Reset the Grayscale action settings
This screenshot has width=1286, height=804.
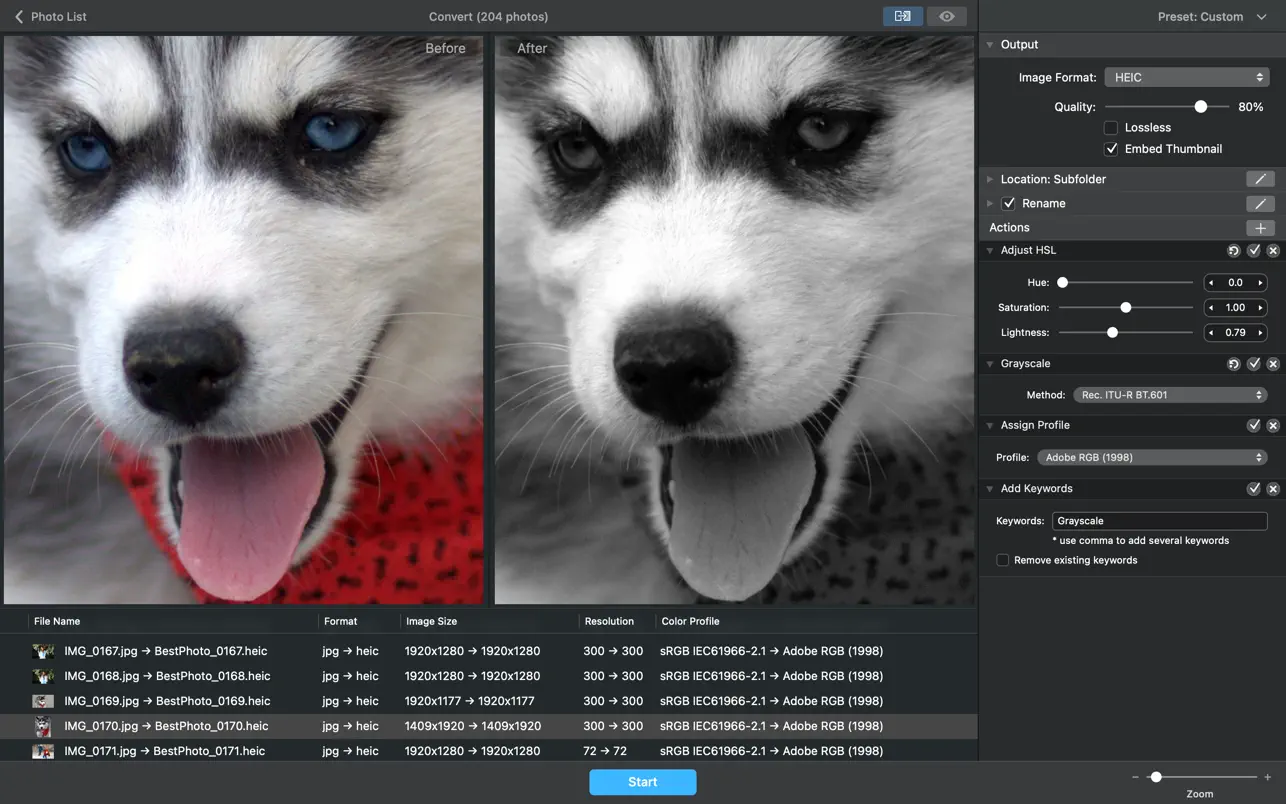tap(1233, 364)
